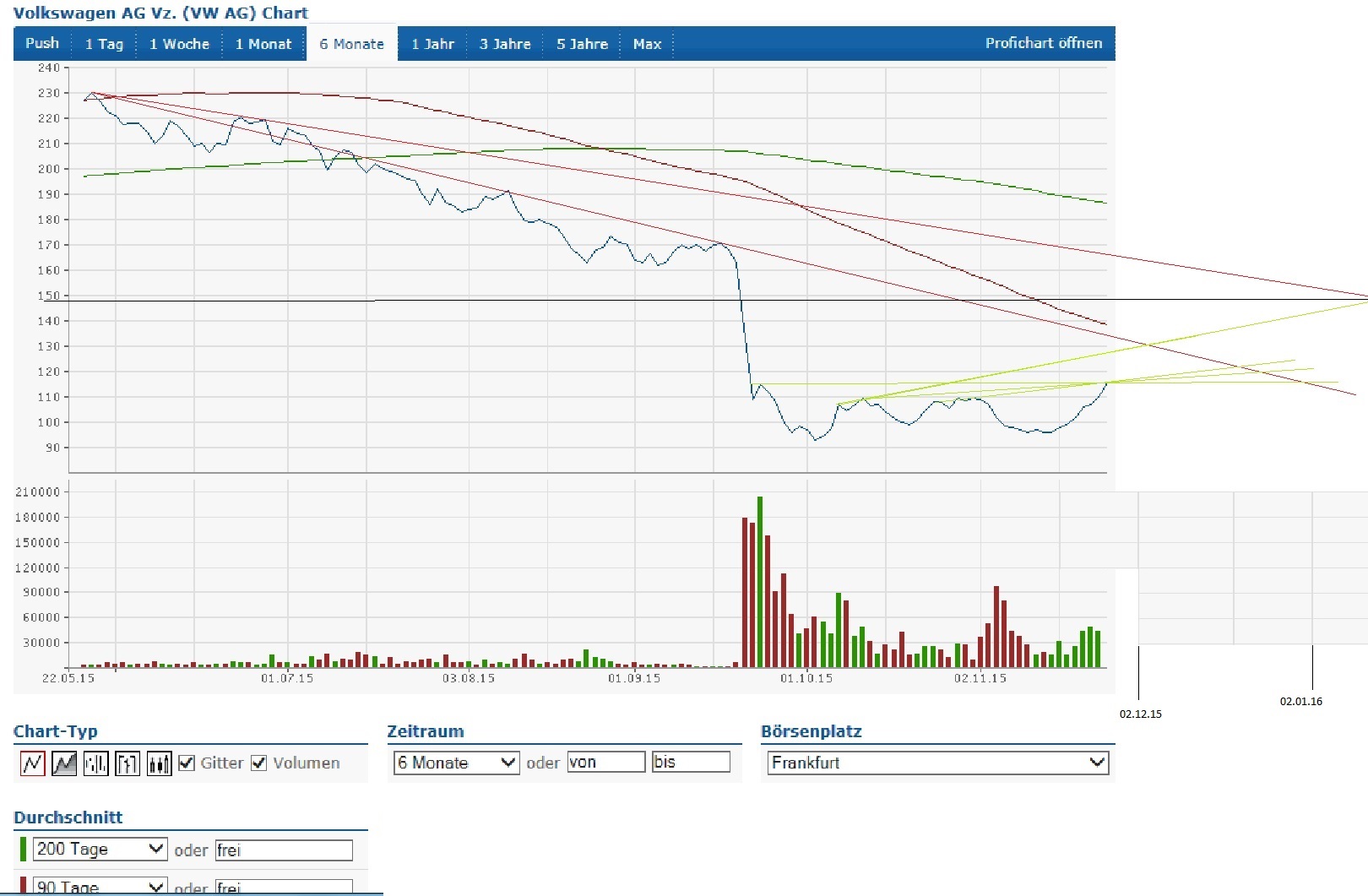Select the bar chart type icon
This screenshot has width=1368, height=896.
[96, 763]
